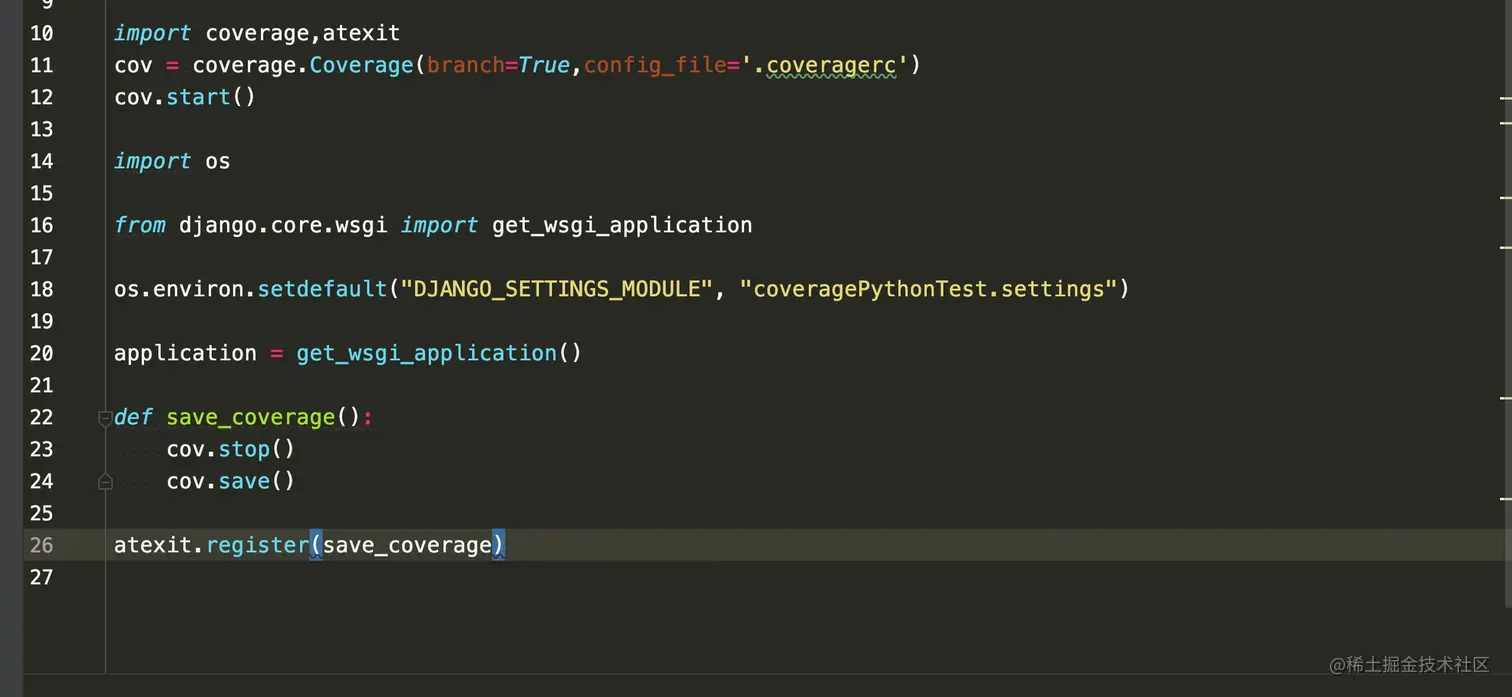Screen dimensions: 1512x697
Task: Click line number 22 in the gutter
Action: [41, 417]
